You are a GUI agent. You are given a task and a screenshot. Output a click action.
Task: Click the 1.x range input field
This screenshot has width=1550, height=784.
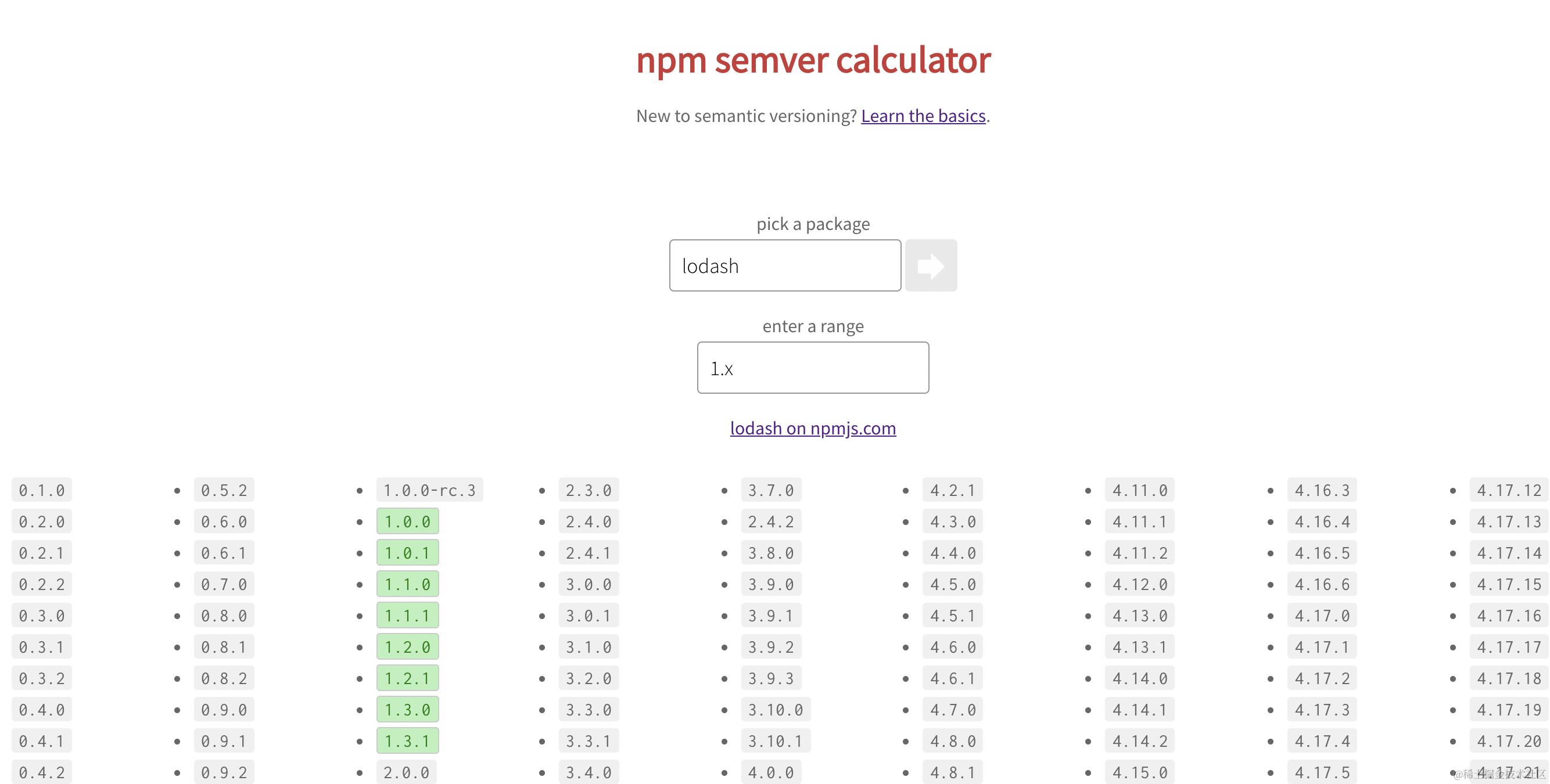tap(812, 368)
